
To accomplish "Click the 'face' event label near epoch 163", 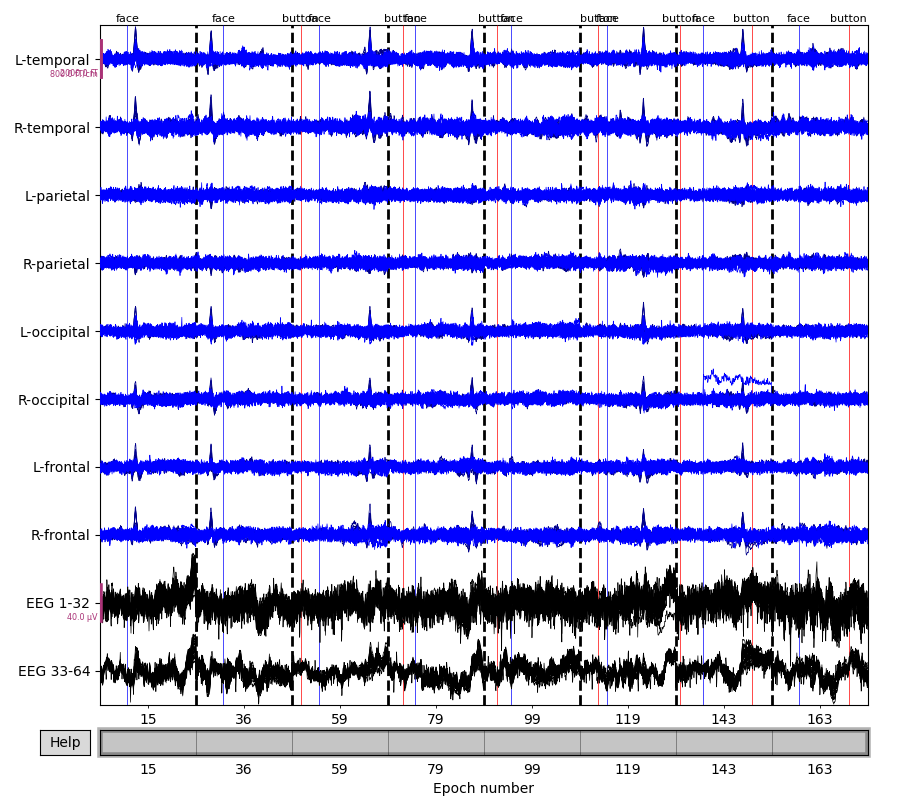I will [x=798, y=18].
